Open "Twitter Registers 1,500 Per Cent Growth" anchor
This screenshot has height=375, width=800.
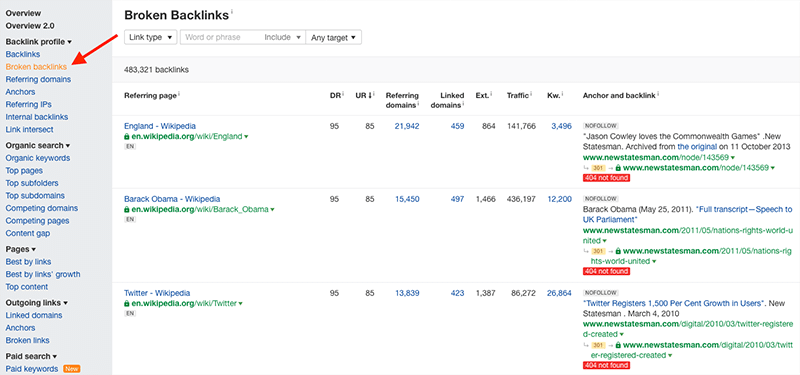point(673,303)
